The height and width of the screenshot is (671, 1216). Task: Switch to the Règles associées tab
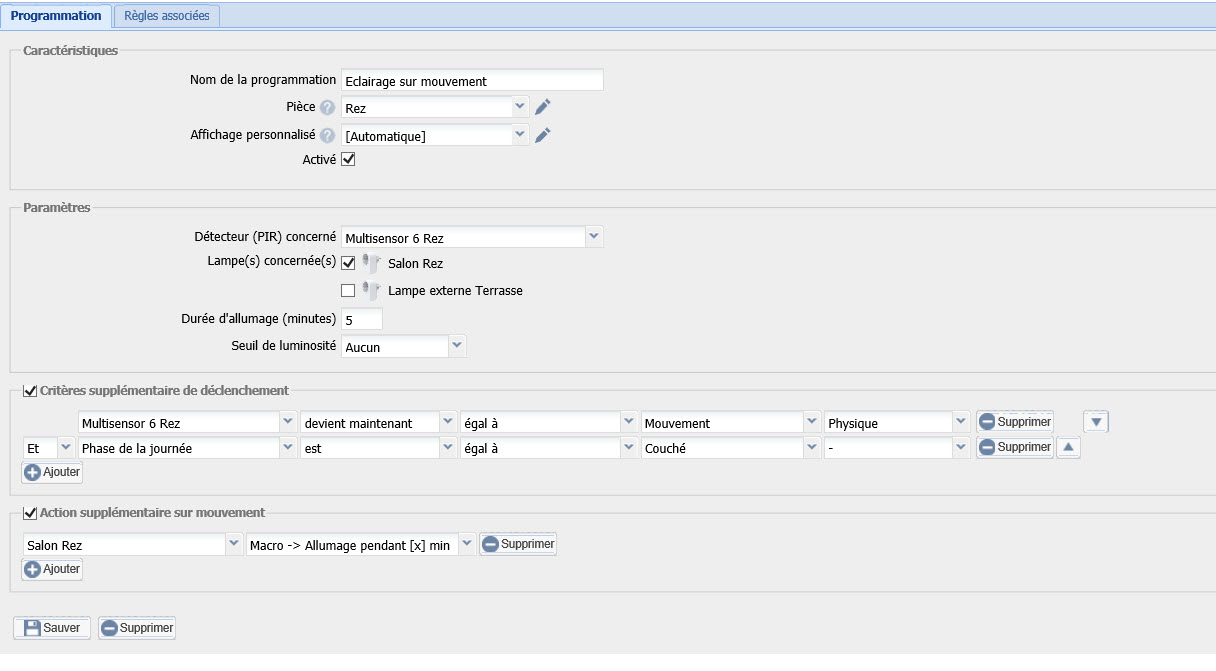pos(167,16)
